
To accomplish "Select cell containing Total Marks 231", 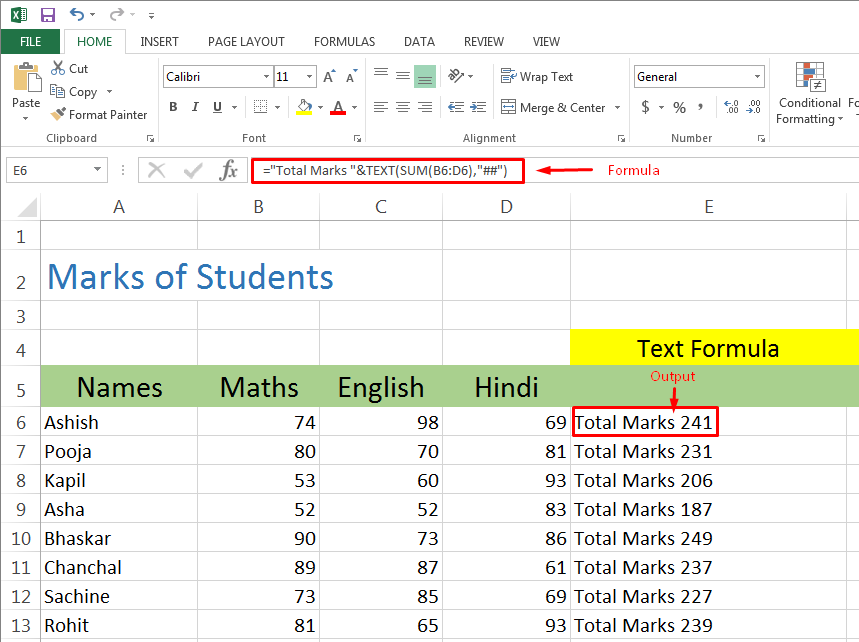I will click(x=643, y=451).
